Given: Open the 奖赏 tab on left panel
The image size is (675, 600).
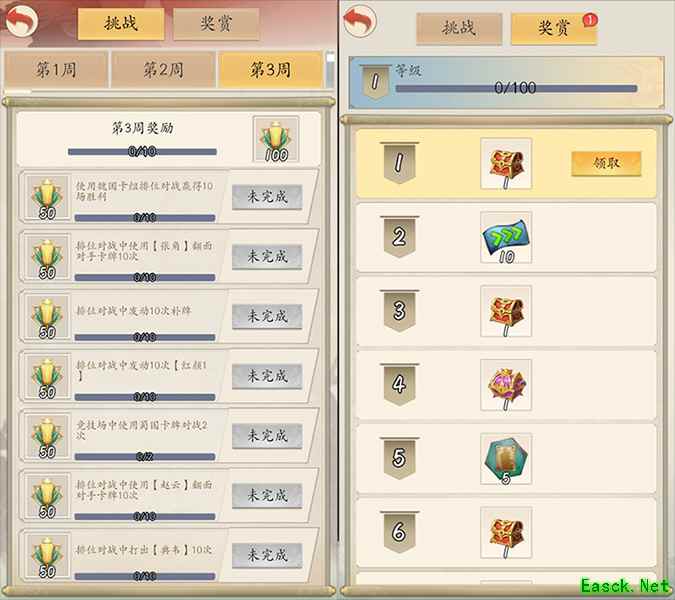Looking at the screenshot, I should coord(216,24).
